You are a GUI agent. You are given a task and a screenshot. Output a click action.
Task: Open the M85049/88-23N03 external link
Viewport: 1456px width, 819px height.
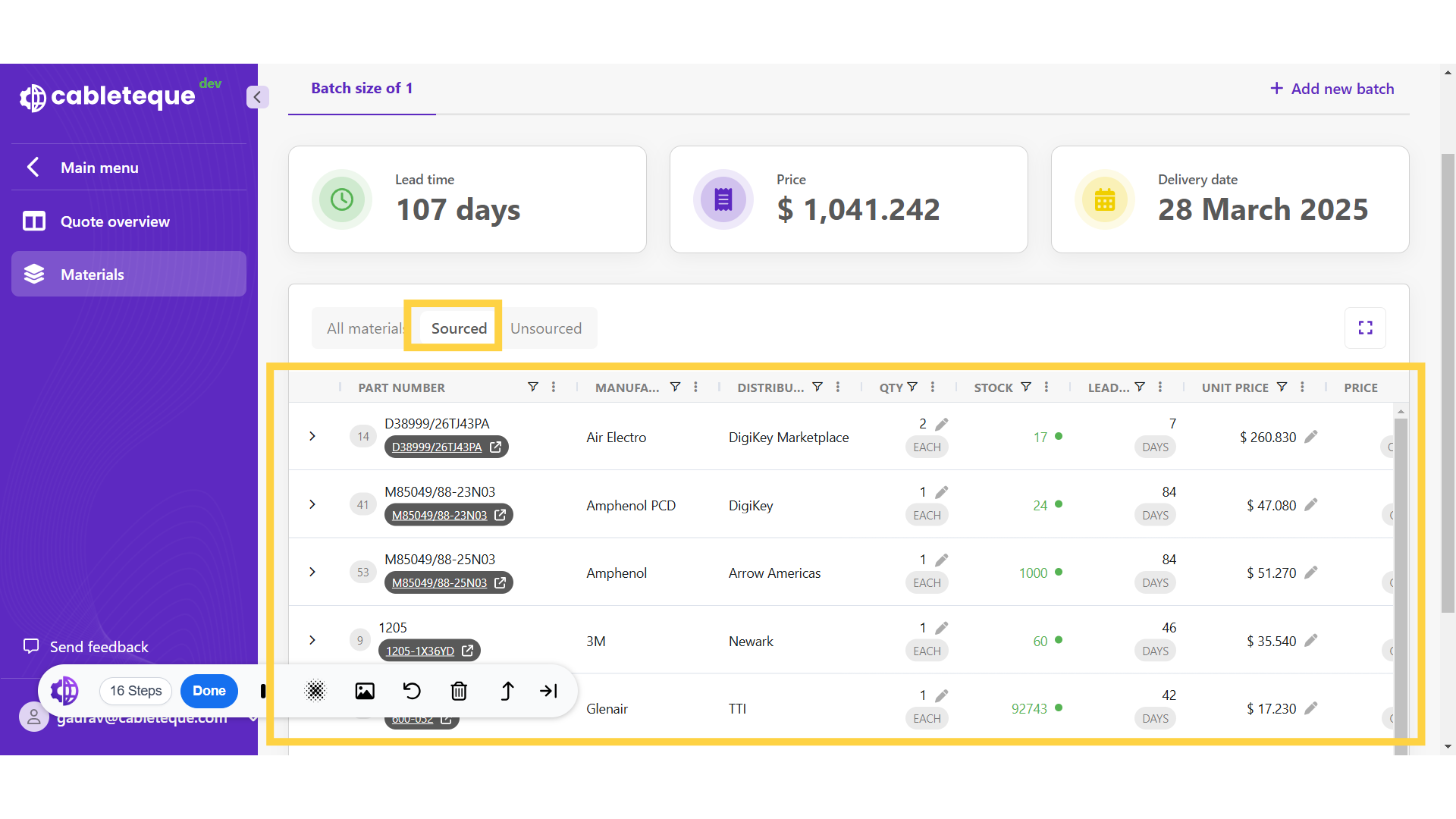tap(500, 515)
